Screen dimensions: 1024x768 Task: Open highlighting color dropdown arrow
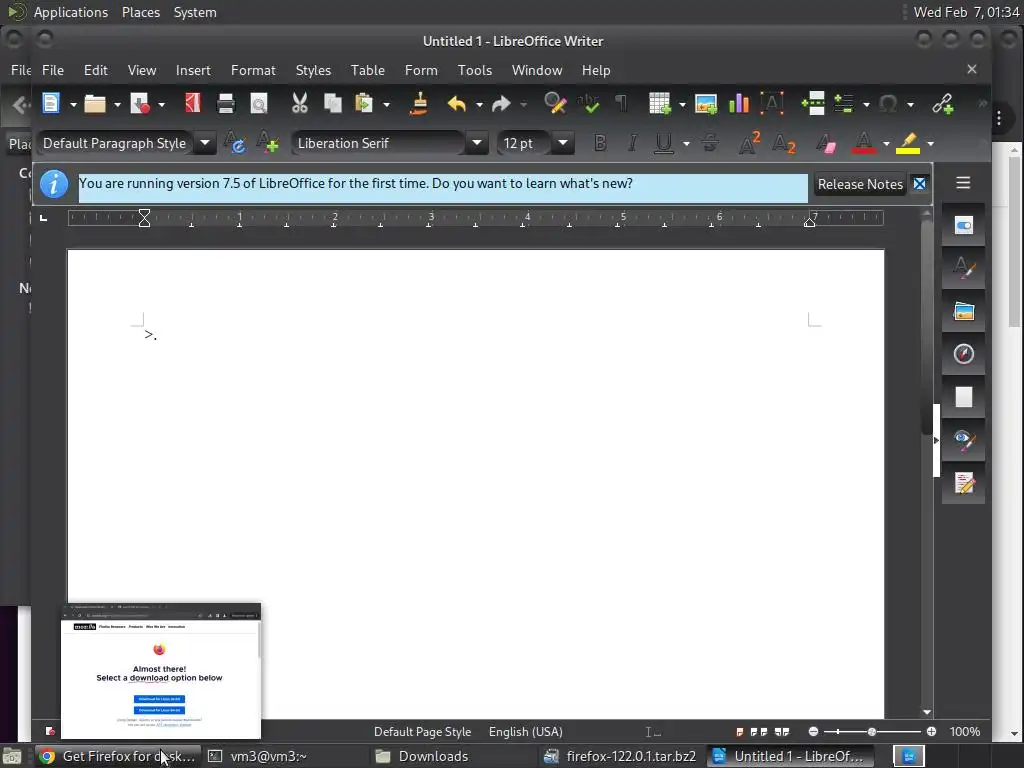coord(931,144)
